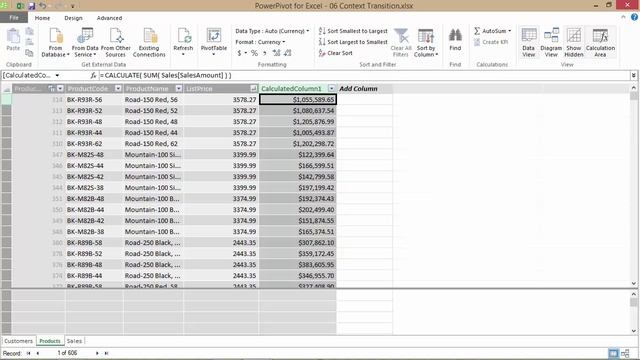
Task: Select the Advanced ribbon tab
Action: (109, 18)
